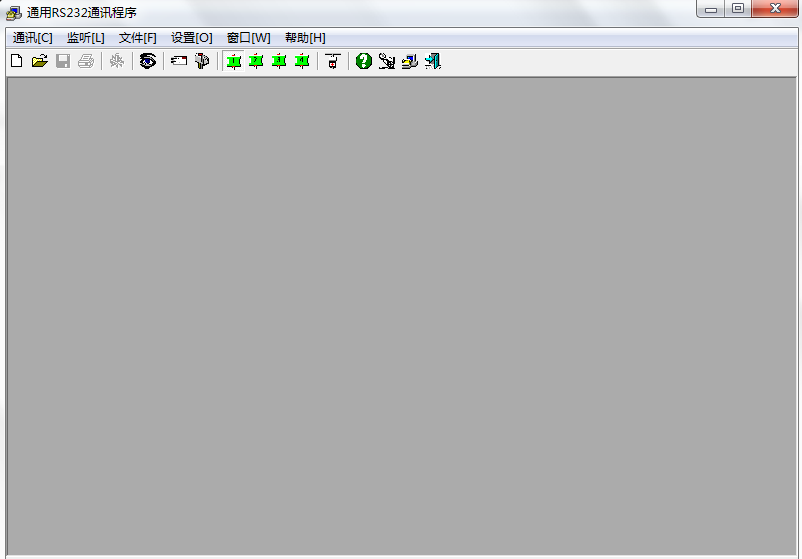Select green port icon number 1

tap(234, 61)
